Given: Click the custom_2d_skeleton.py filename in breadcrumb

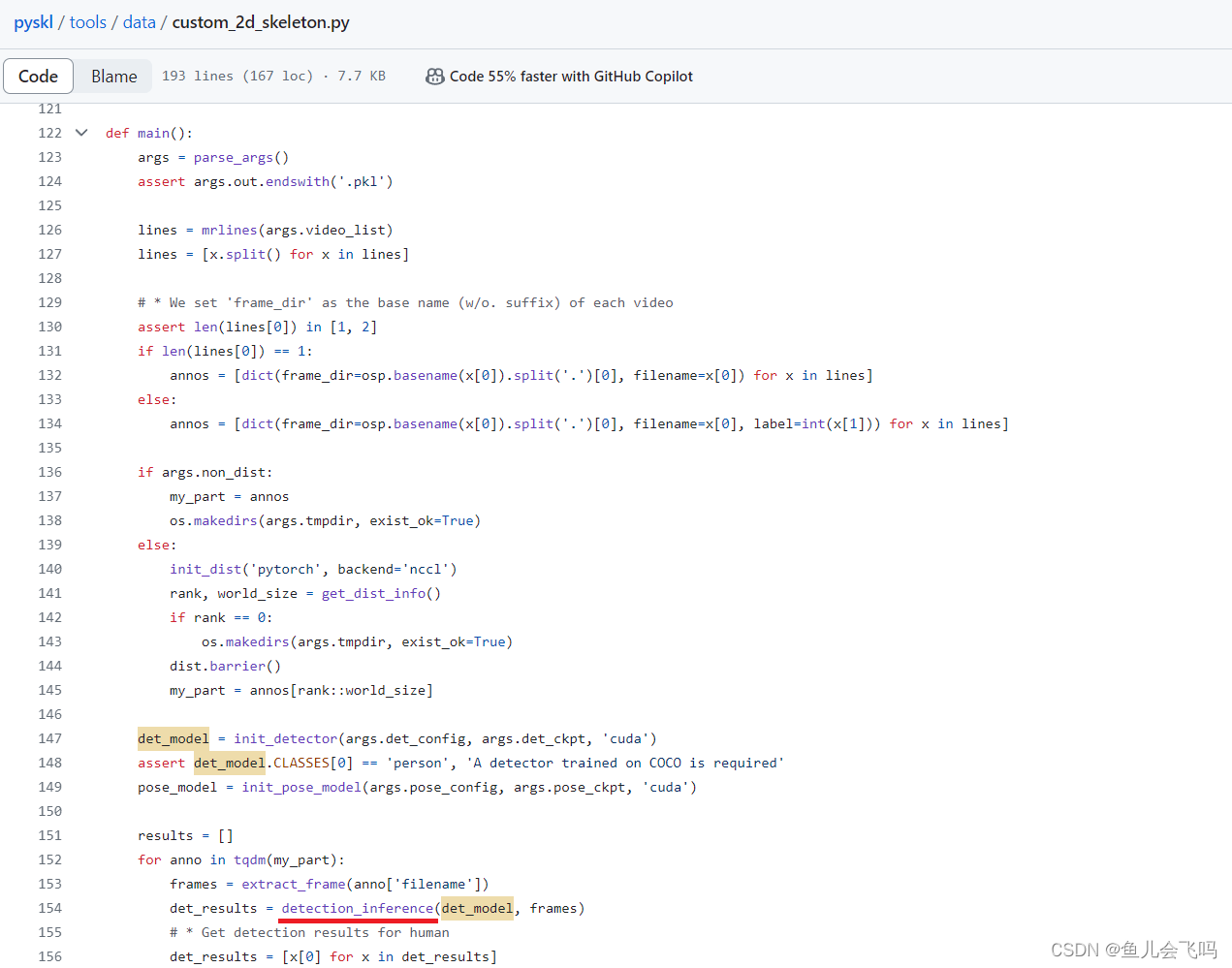Looking at the screenshot, I should 260,21.
